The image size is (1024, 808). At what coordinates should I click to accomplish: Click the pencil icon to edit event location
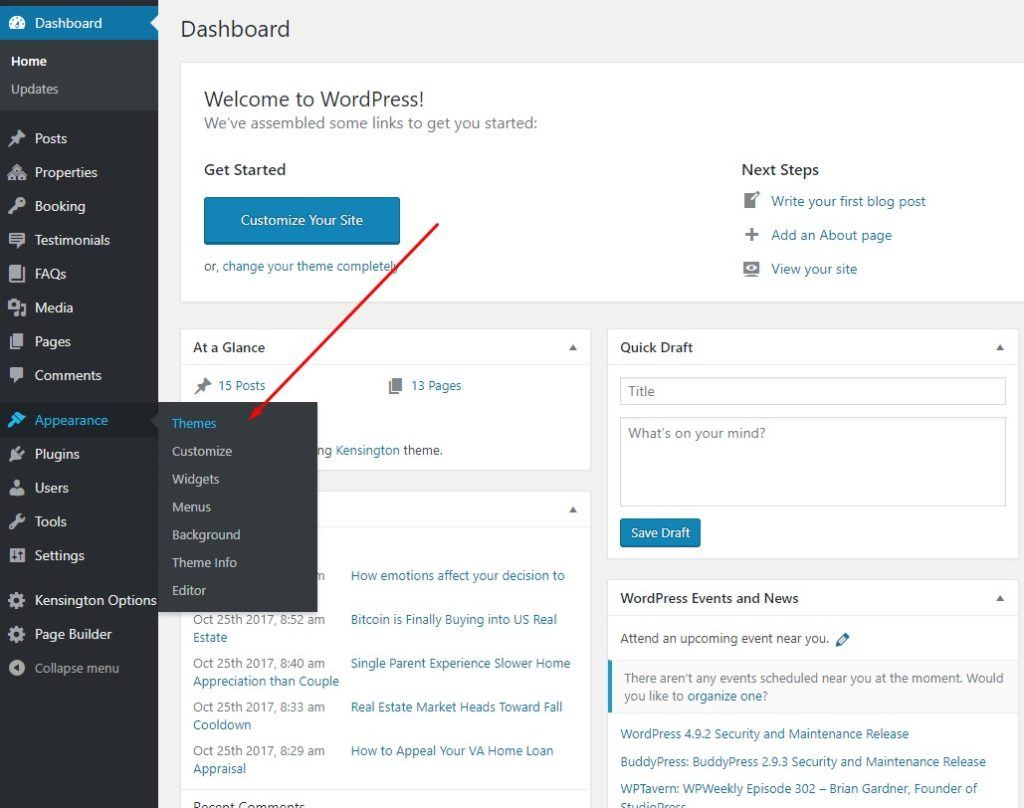tap(843, 639)
